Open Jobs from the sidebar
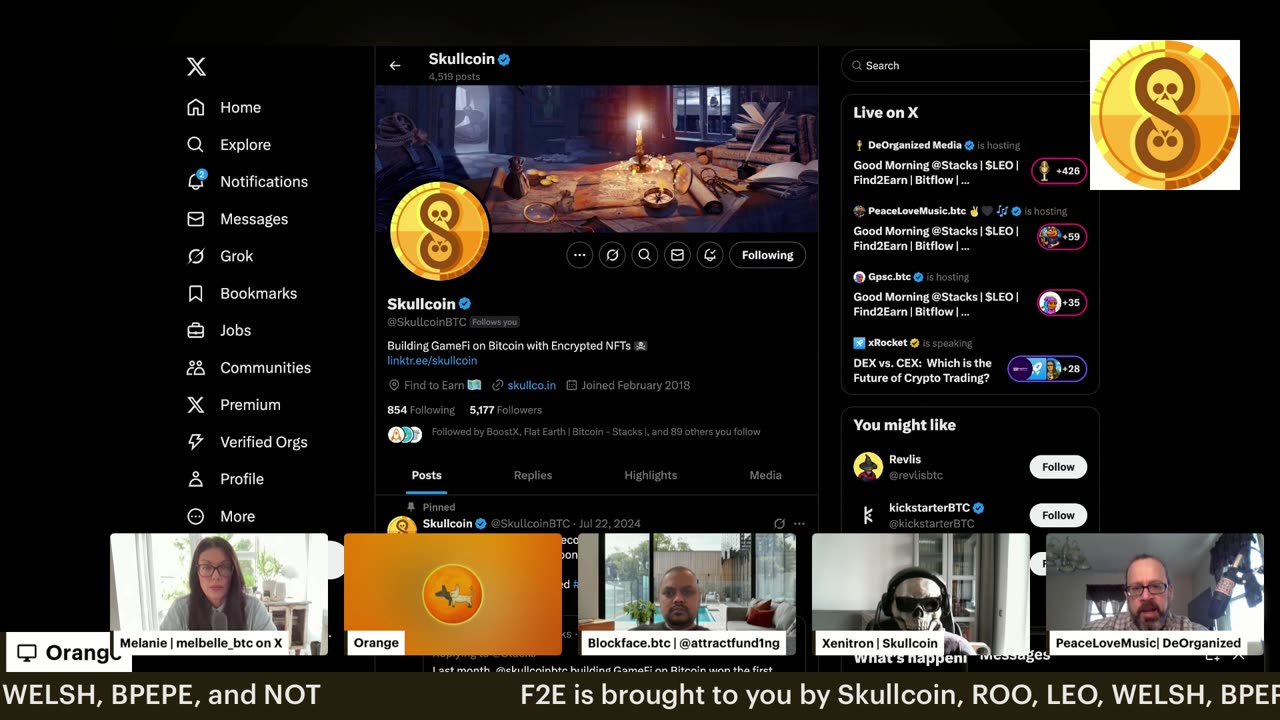Image resolution: width=1280 pixels, height=720 pixels. click(x=235, y=330)
